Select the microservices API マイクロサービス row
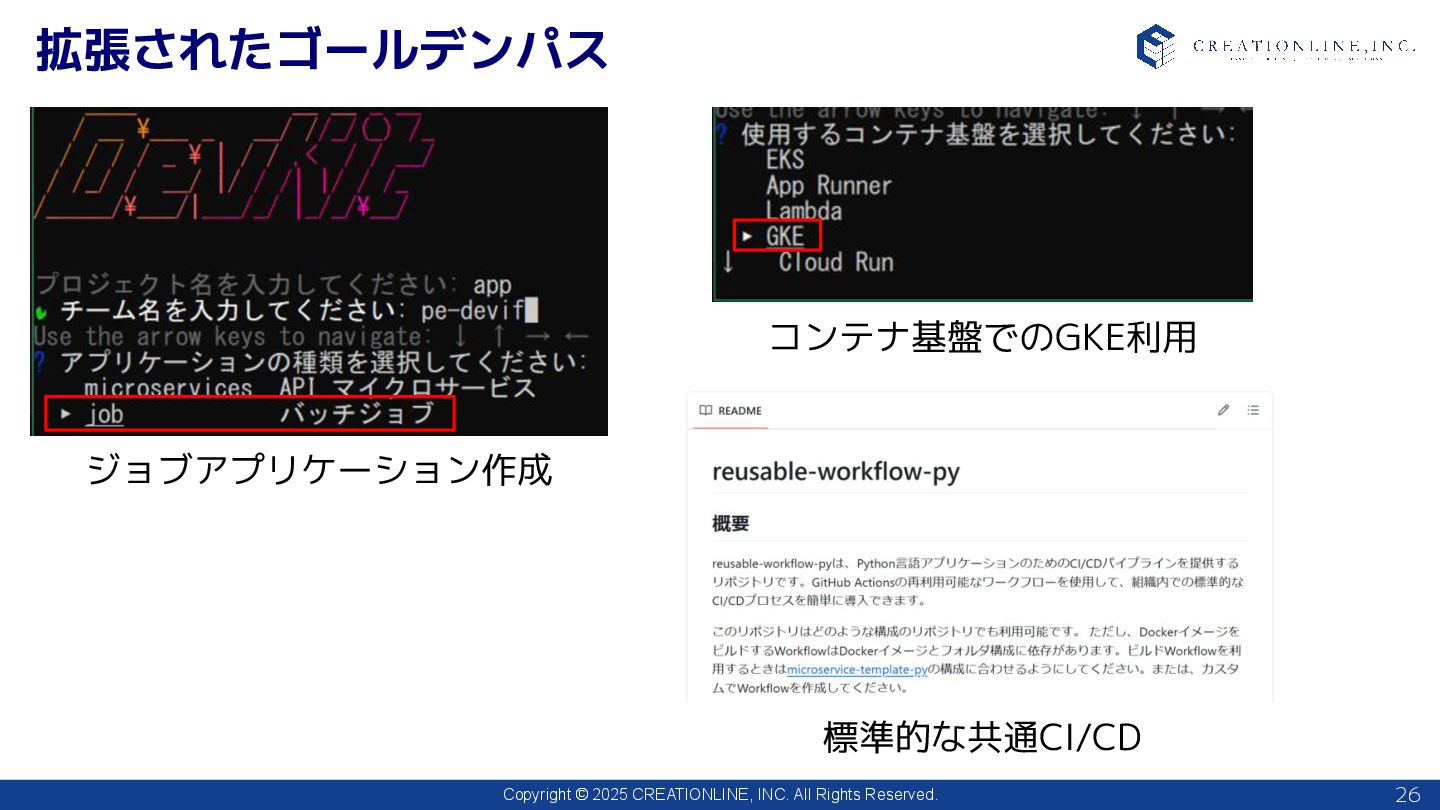 310,387
